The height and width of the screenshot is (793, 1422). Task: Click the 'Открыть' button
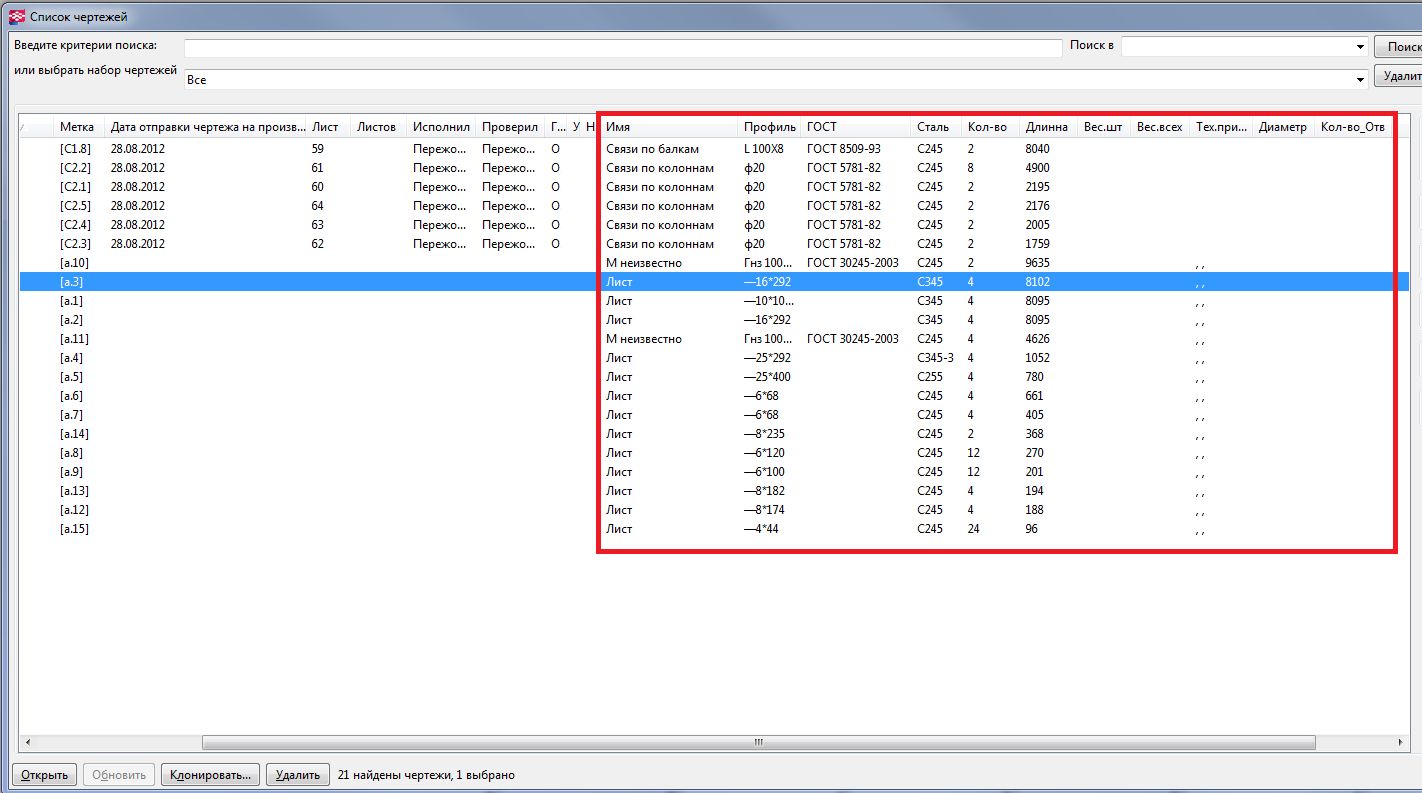45,775
